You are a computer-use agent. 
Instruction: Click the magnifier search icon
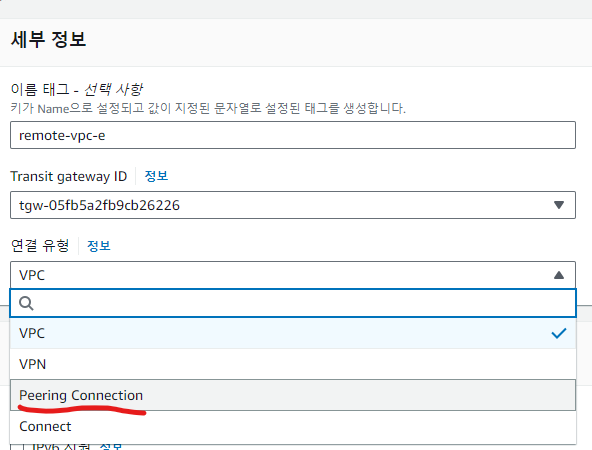pyautogui.click(x=26, y=303)
